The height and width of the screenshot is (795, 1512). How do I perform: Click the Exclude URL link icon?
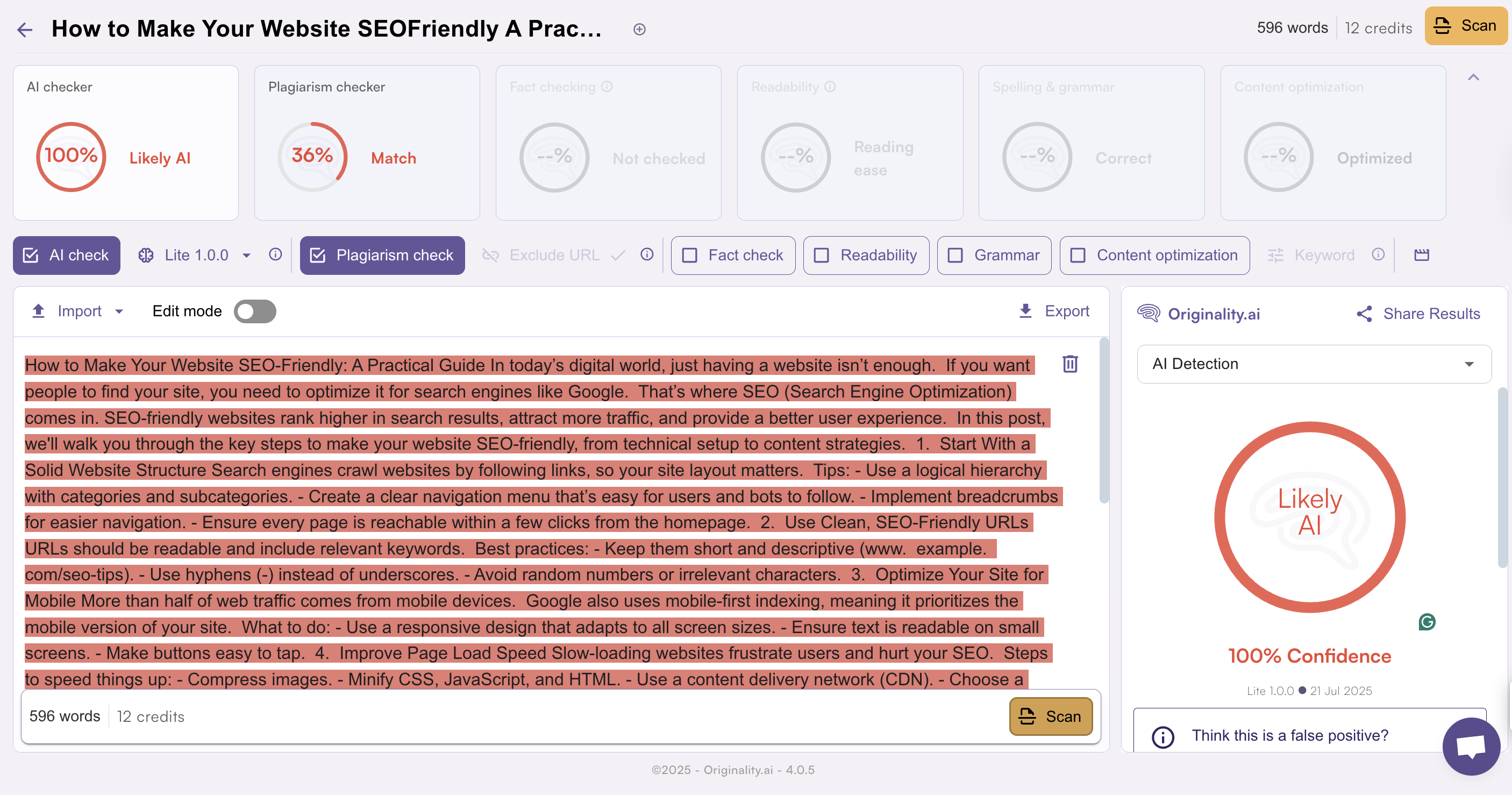tap(491, 255)
